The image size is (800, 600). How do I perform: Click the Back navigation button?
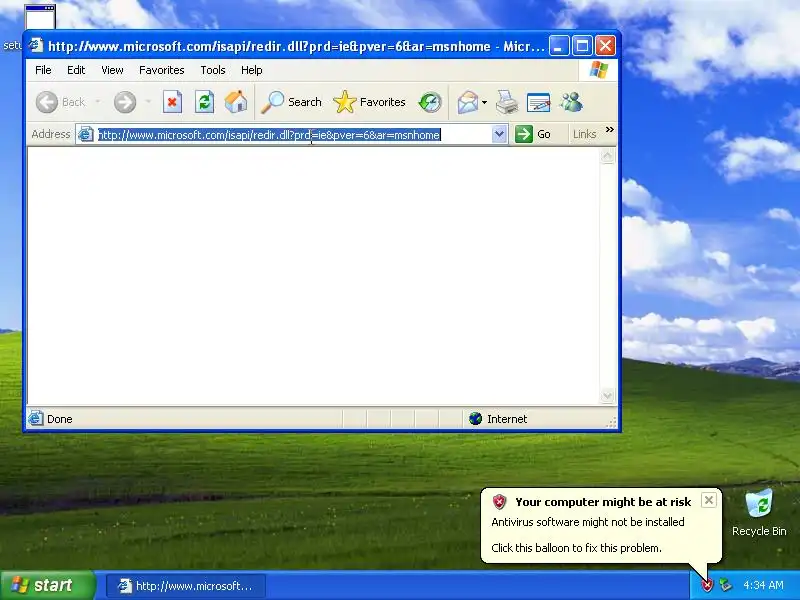pyautogui.click(x=61, y=102)
